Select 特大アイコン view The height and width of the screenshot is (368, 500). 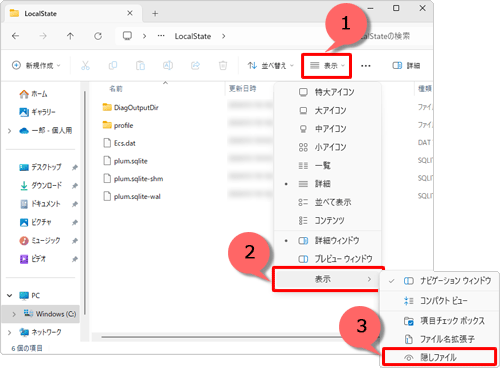pyautogui.click(x=327, y=92)
